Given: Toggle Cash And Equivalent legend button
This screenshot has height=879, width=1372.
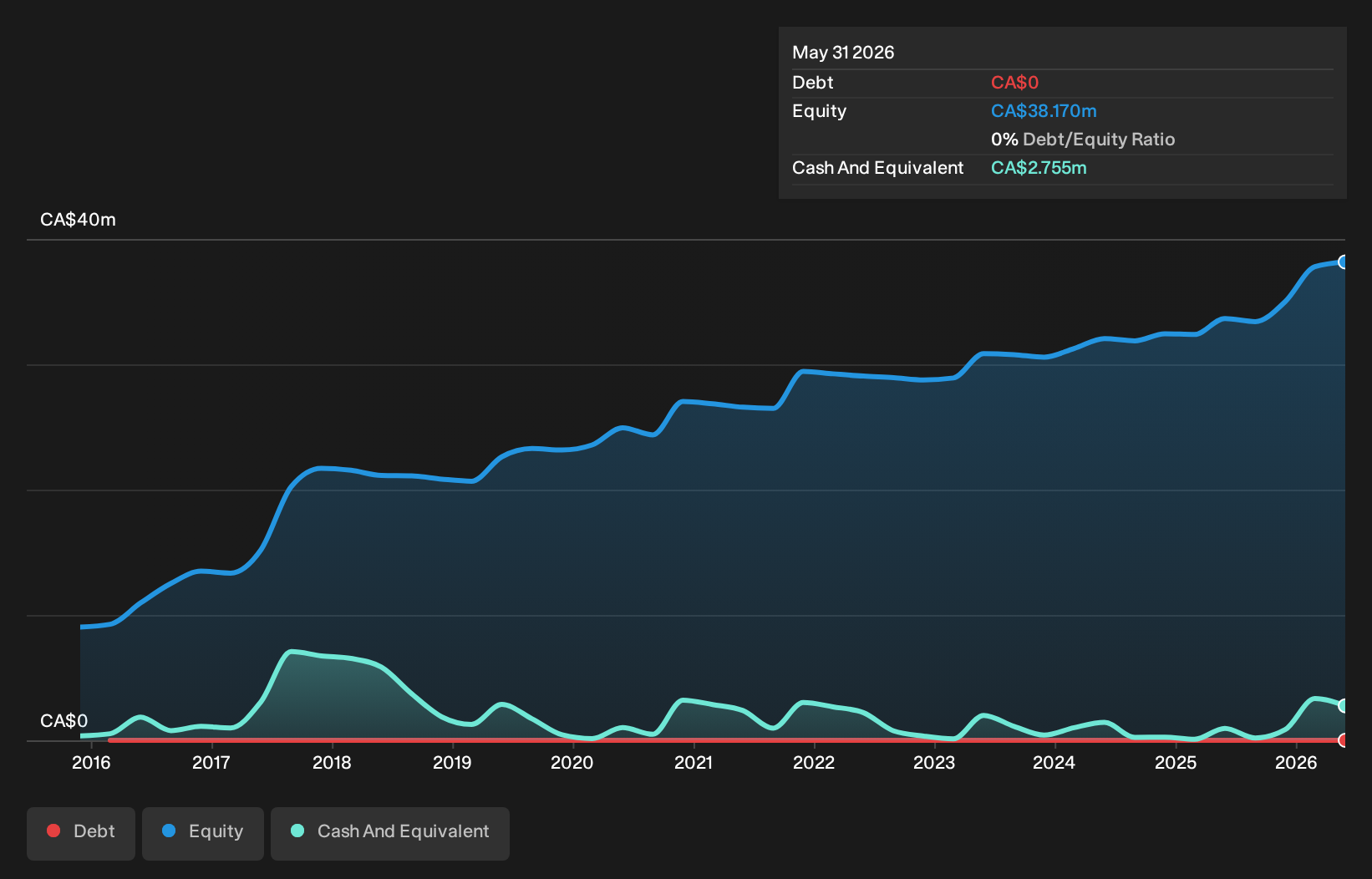Looking at the screenshot, I should click(390, 833).
